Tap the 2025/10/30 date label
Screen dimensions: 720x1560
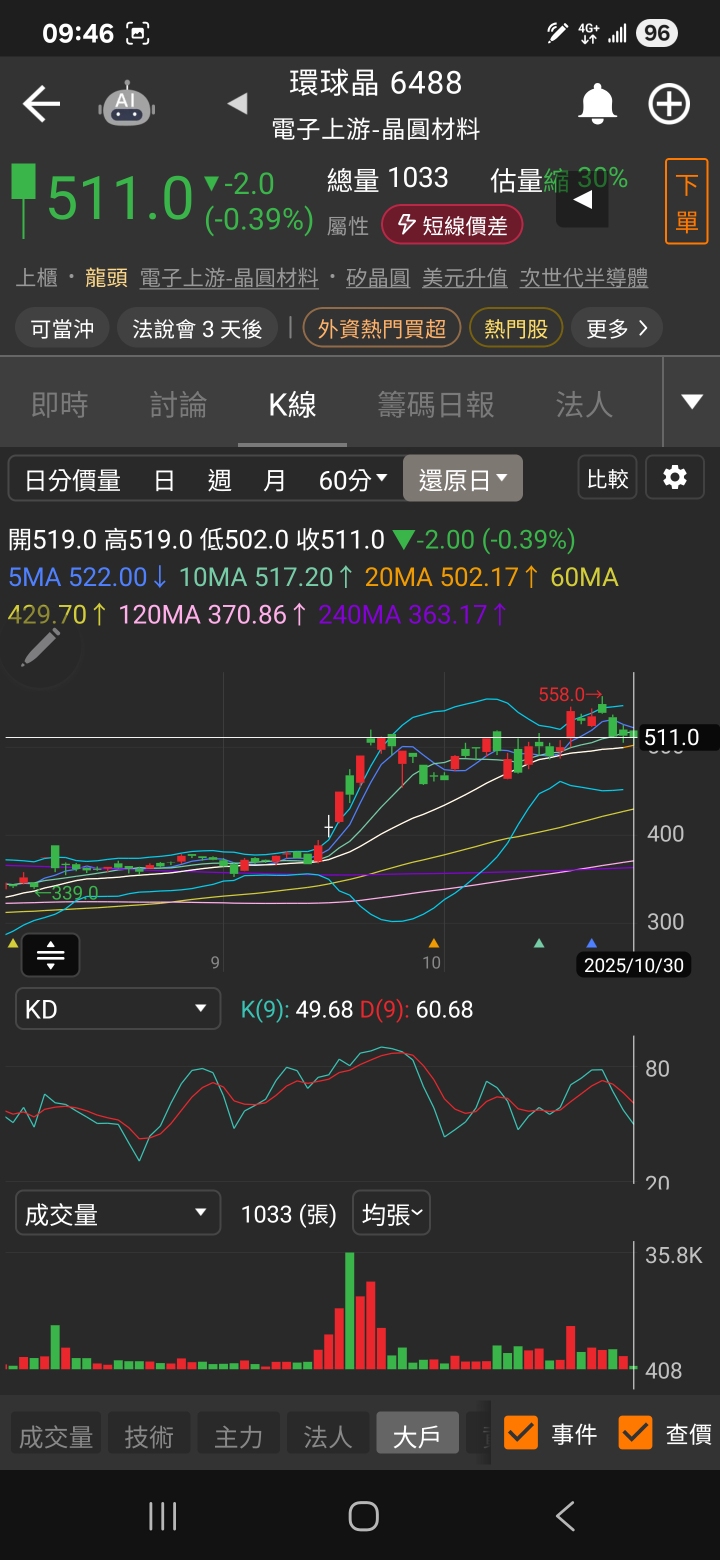(x=633, y=965)
